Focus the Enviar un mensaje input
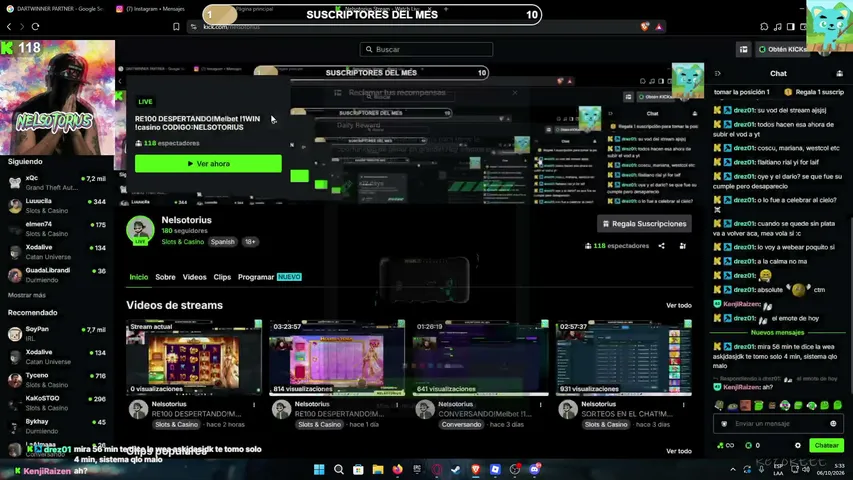The height and width of the screenshot is (480, 853). coord(778,423)
